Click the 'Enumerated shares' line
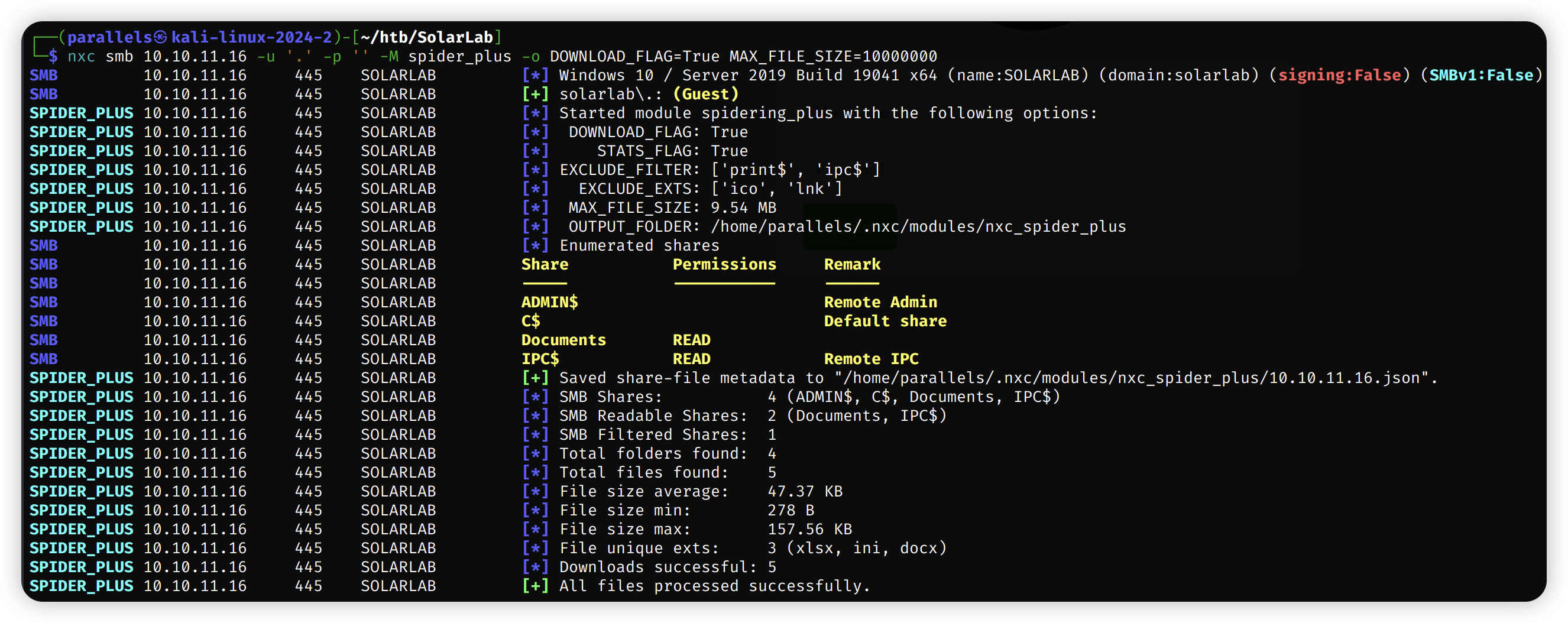The height and width of the screenshot is (623, 1568). 639,245
